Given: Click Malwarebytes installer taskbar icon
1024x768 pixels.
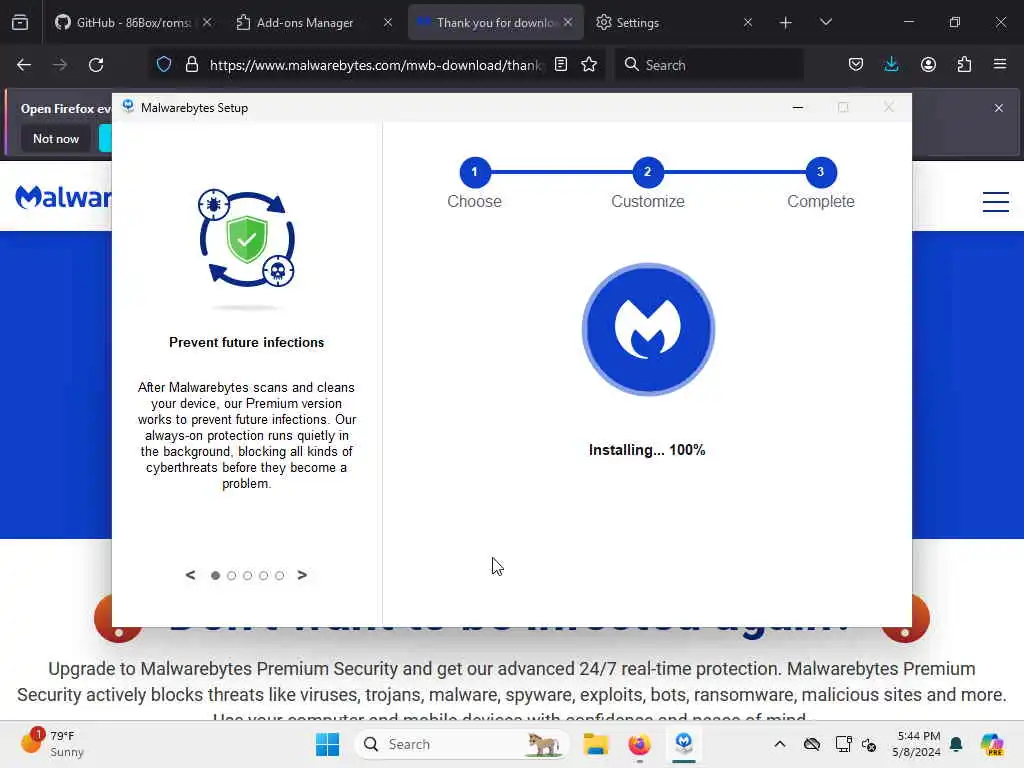Looking at the screenshot, I should point(684,744).
